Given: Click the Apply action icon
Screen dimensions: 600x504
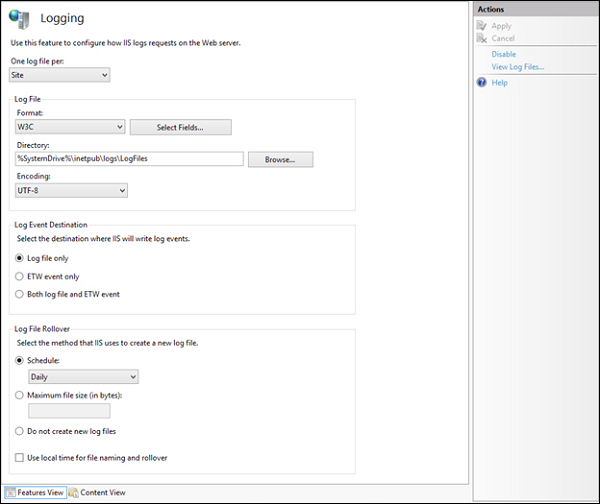Looking at the screenshot, I should coord(481,26).
